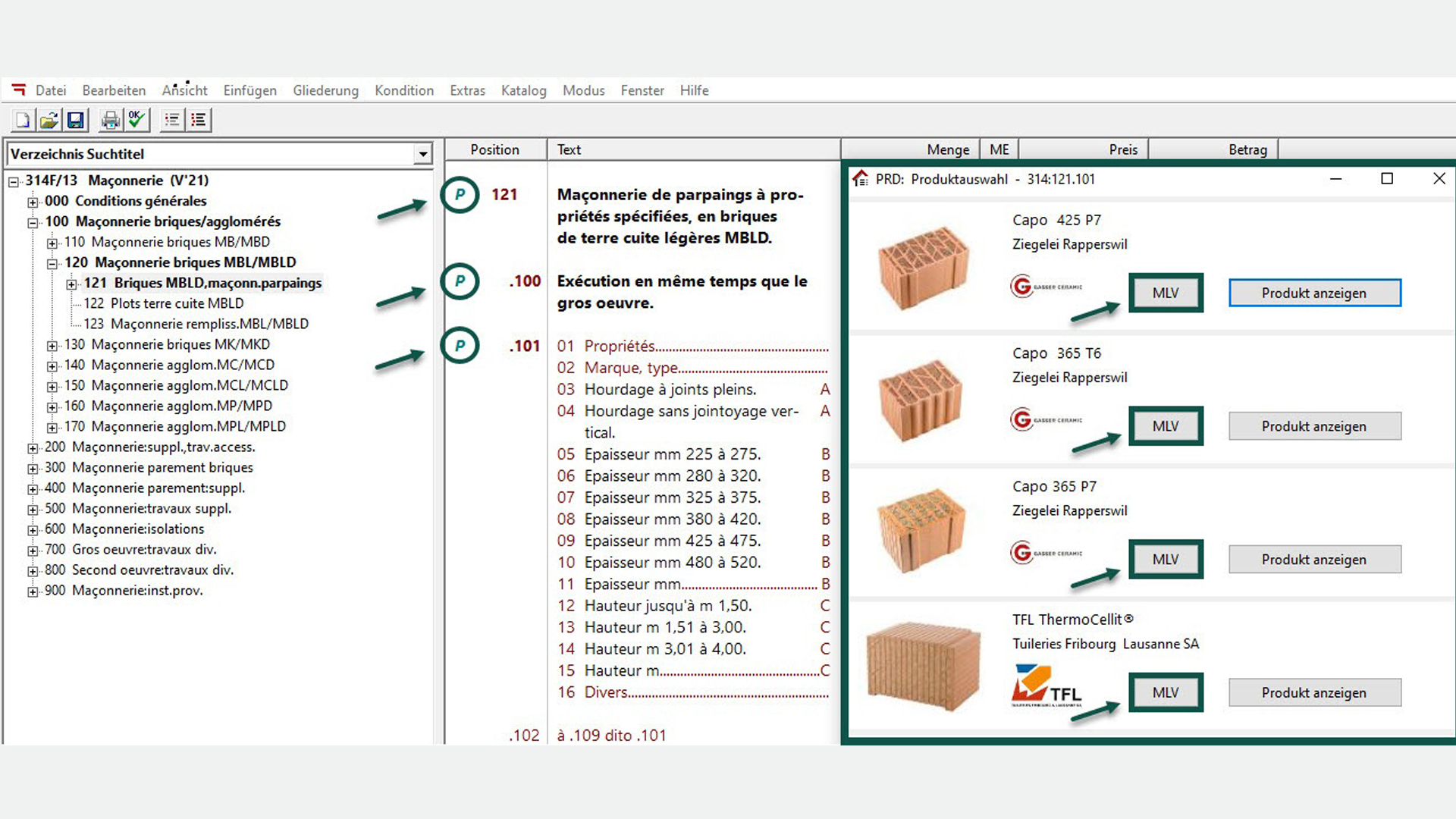Click the Print toolbar icon
Screen dimensions: 1456x819
111,120
